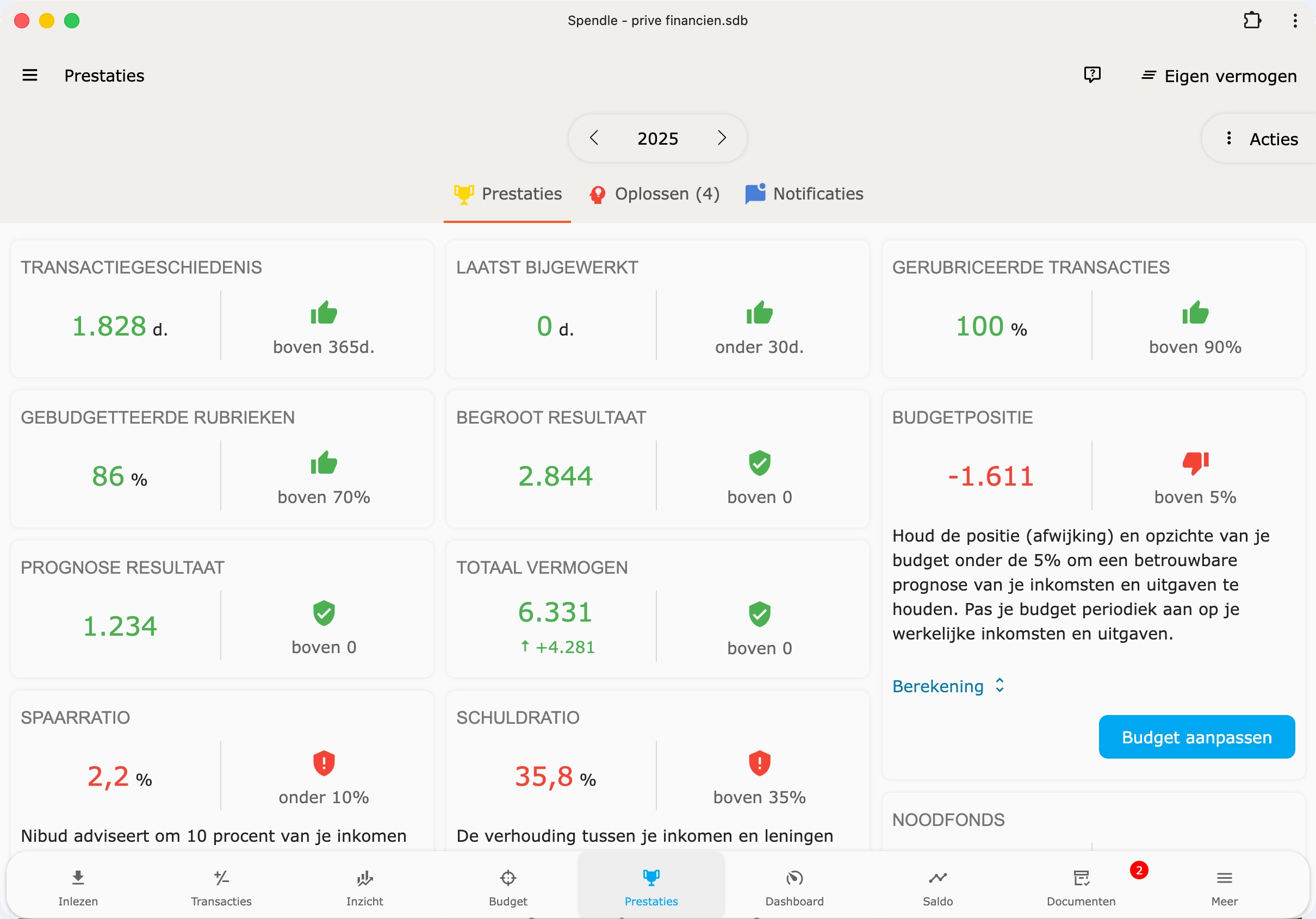The image size is (1316, 919).
Task: Open the Eigen vermogen filter dropdown
Action: (1219, 76)
